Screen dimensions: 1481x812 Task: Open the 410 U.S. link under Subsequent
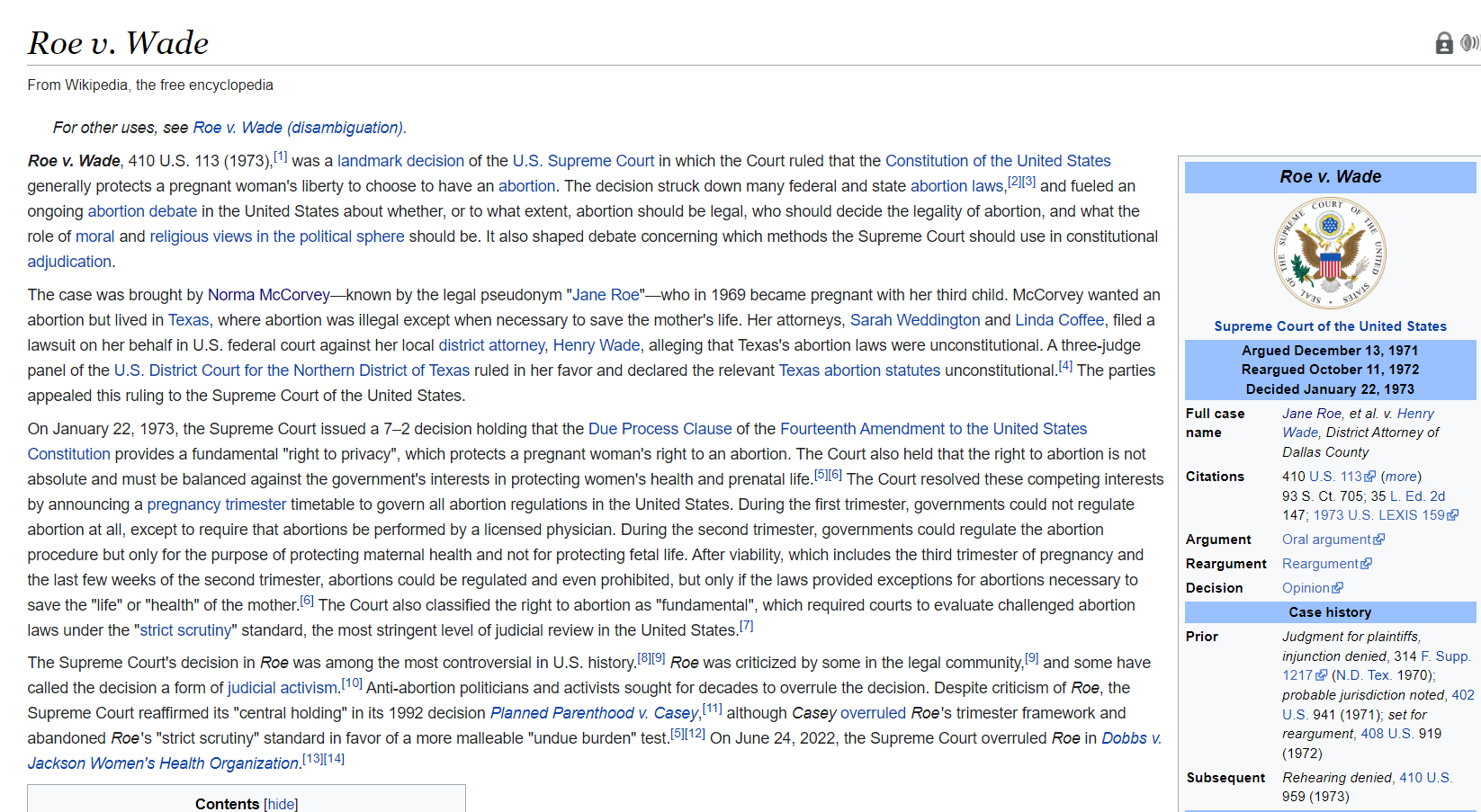point(1425,778)
